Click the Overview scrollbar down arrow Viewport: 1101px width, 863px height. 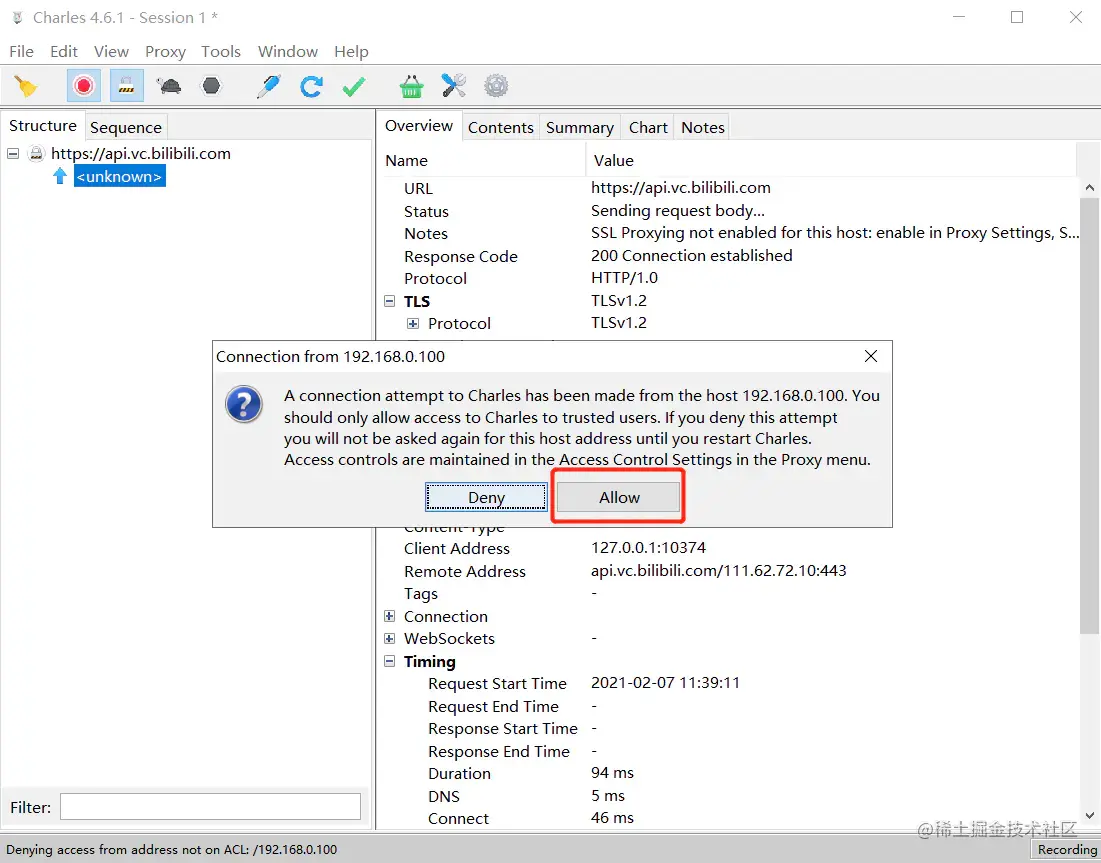point(1090,816)
